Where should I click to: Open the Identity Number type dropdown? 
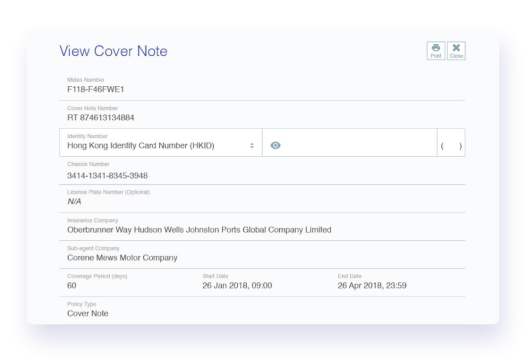click(x=161, y=142)
